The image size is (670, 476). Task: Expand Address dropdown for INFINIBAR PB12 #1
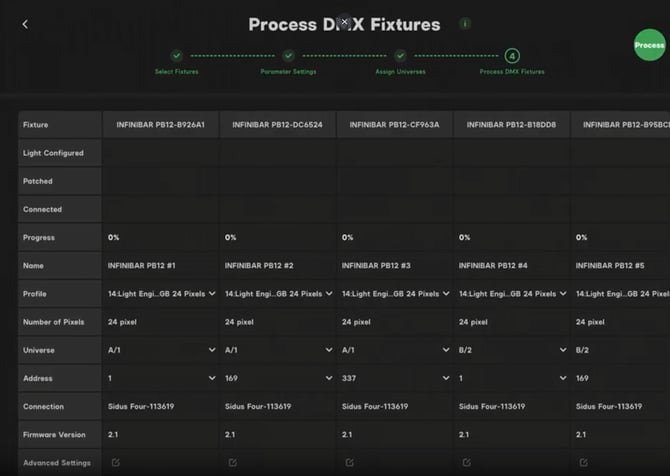coord(211,378)
